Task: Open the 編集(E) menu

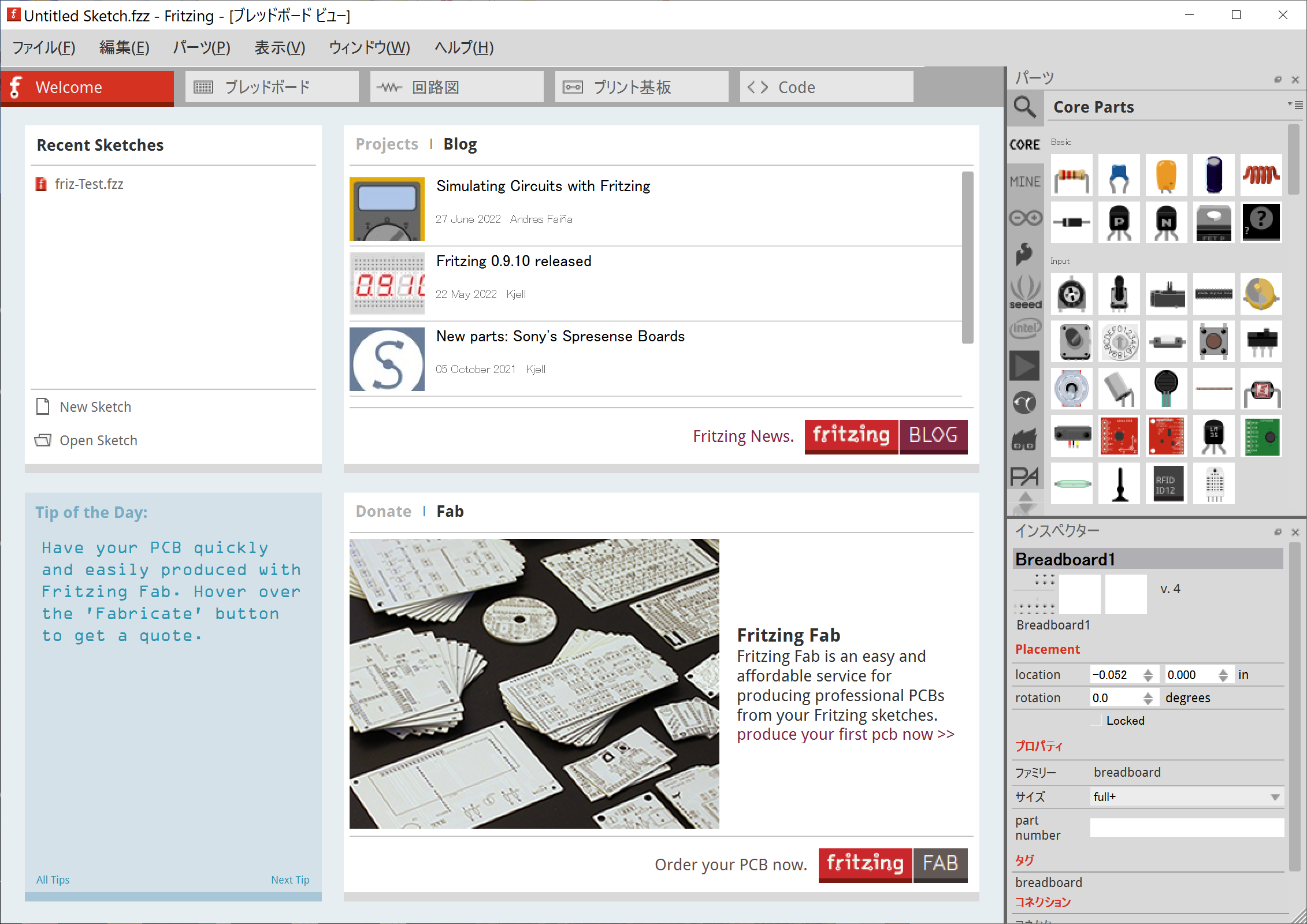Action: (124, 48)
